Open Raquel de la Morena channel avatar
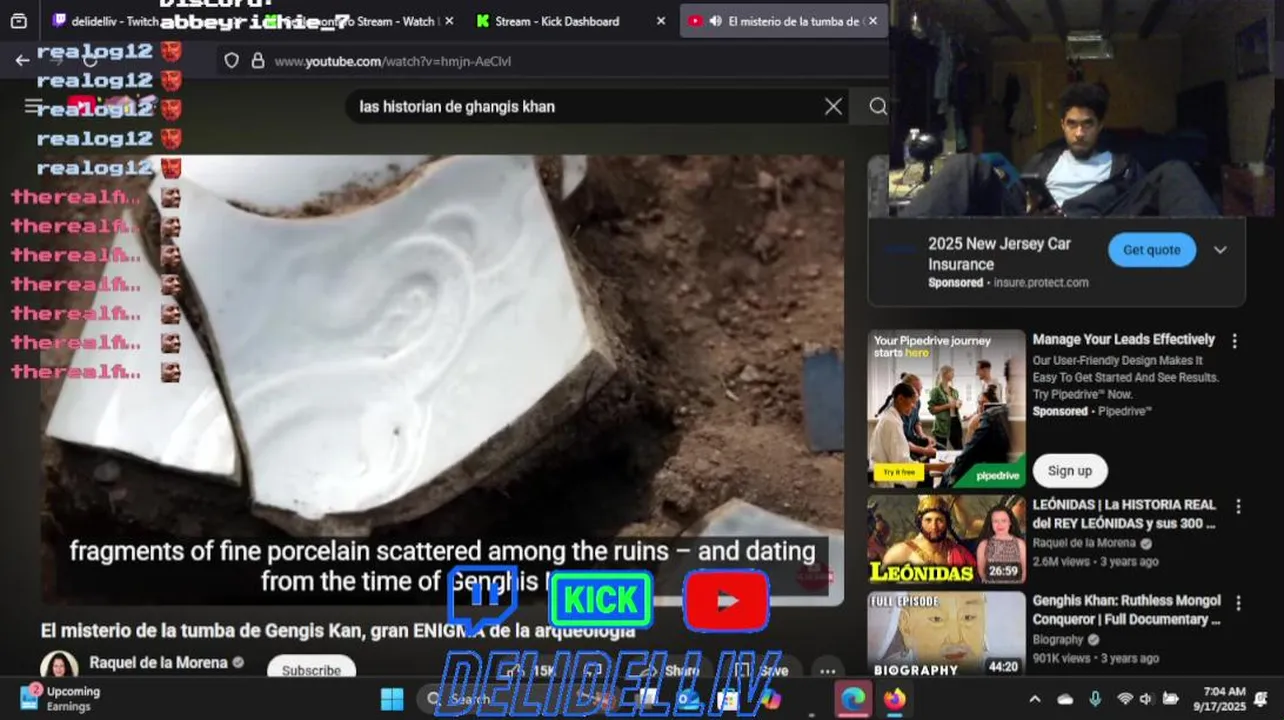The image size is (1284, 720). click(x=59, y=667)
